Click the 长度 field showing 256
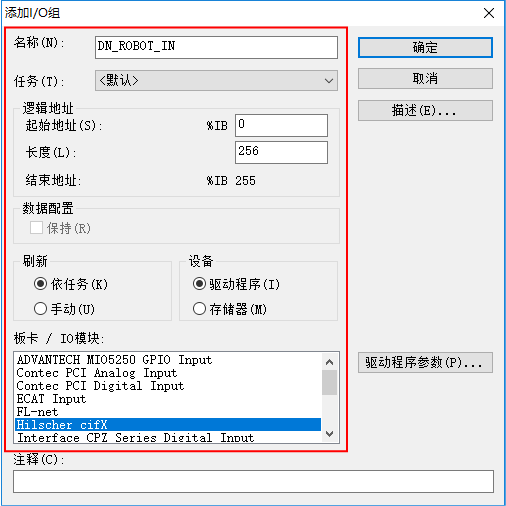 click(x=281, y=152)
